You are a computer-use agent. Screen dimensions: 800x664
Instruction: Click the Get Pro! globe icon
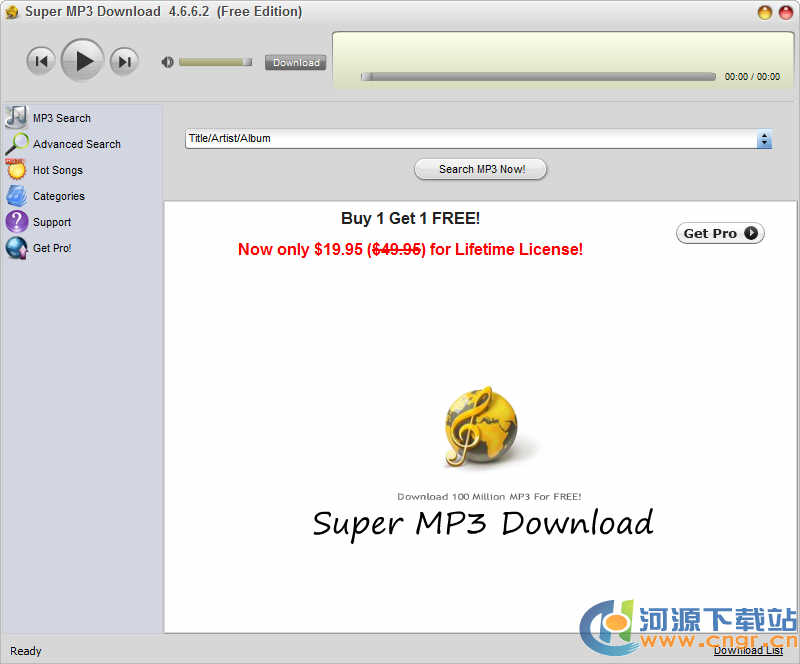(x=16, y=248)
